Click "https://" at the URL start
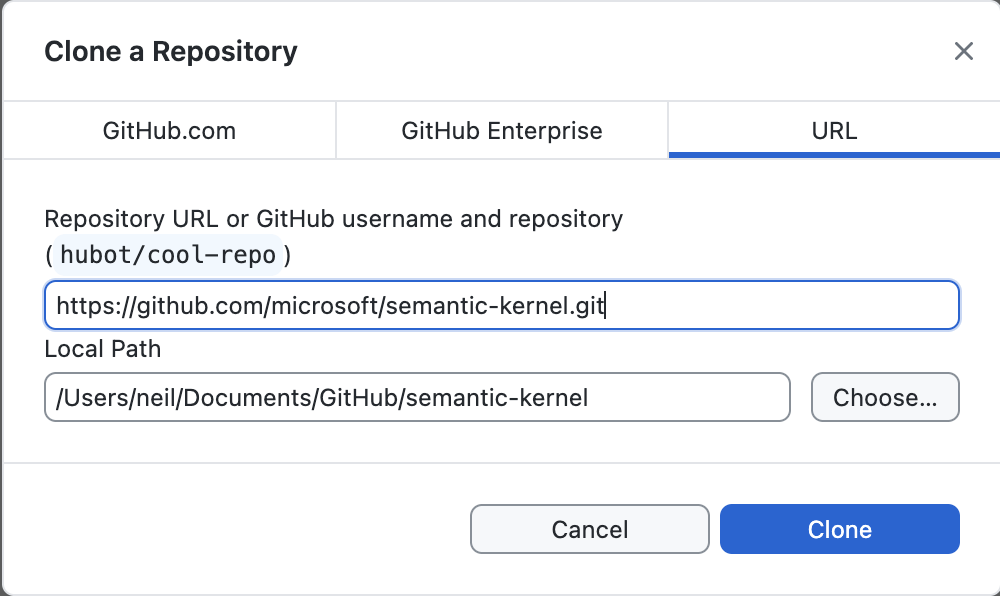Screen dimensions: 1000x596 pyautogui.click(x=92, y=306)
